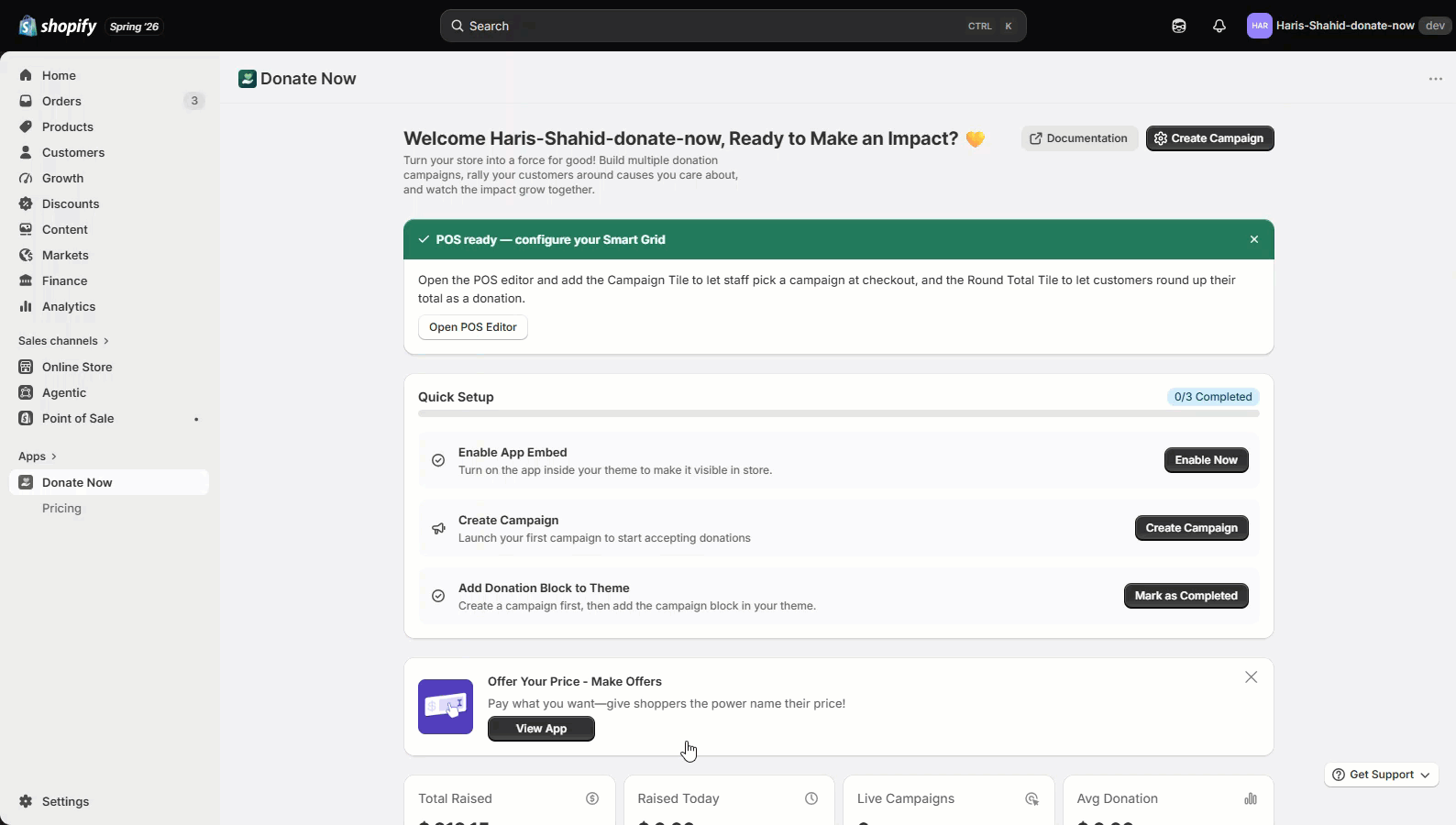Image resolution: width=1456 pixels, height=825 pixels.
Task: Click the Documentation button
Action: click(1079, 138)
